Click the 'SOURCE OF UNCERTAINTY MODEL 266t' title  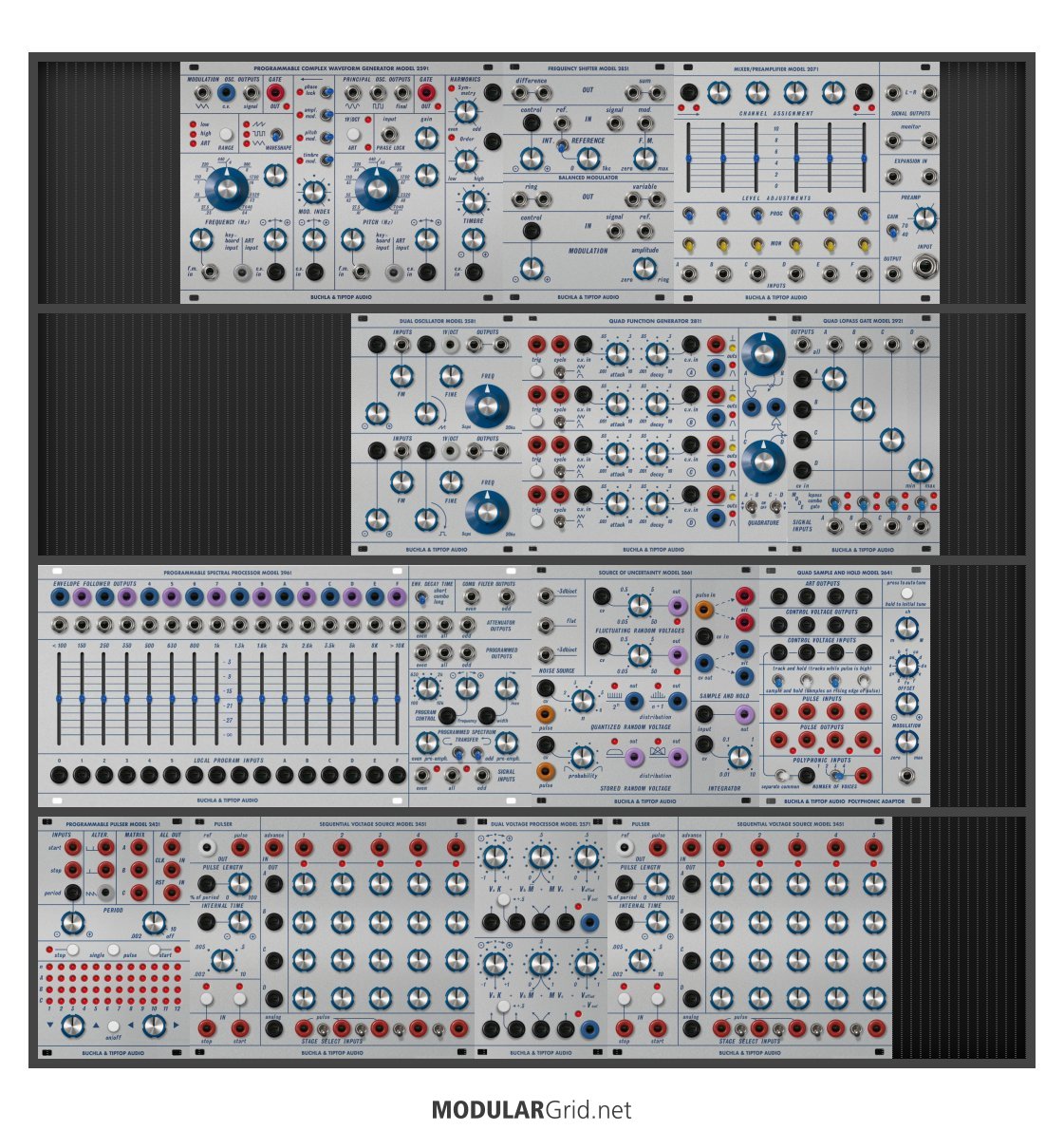pyautogui.click(x=645, y=573)
